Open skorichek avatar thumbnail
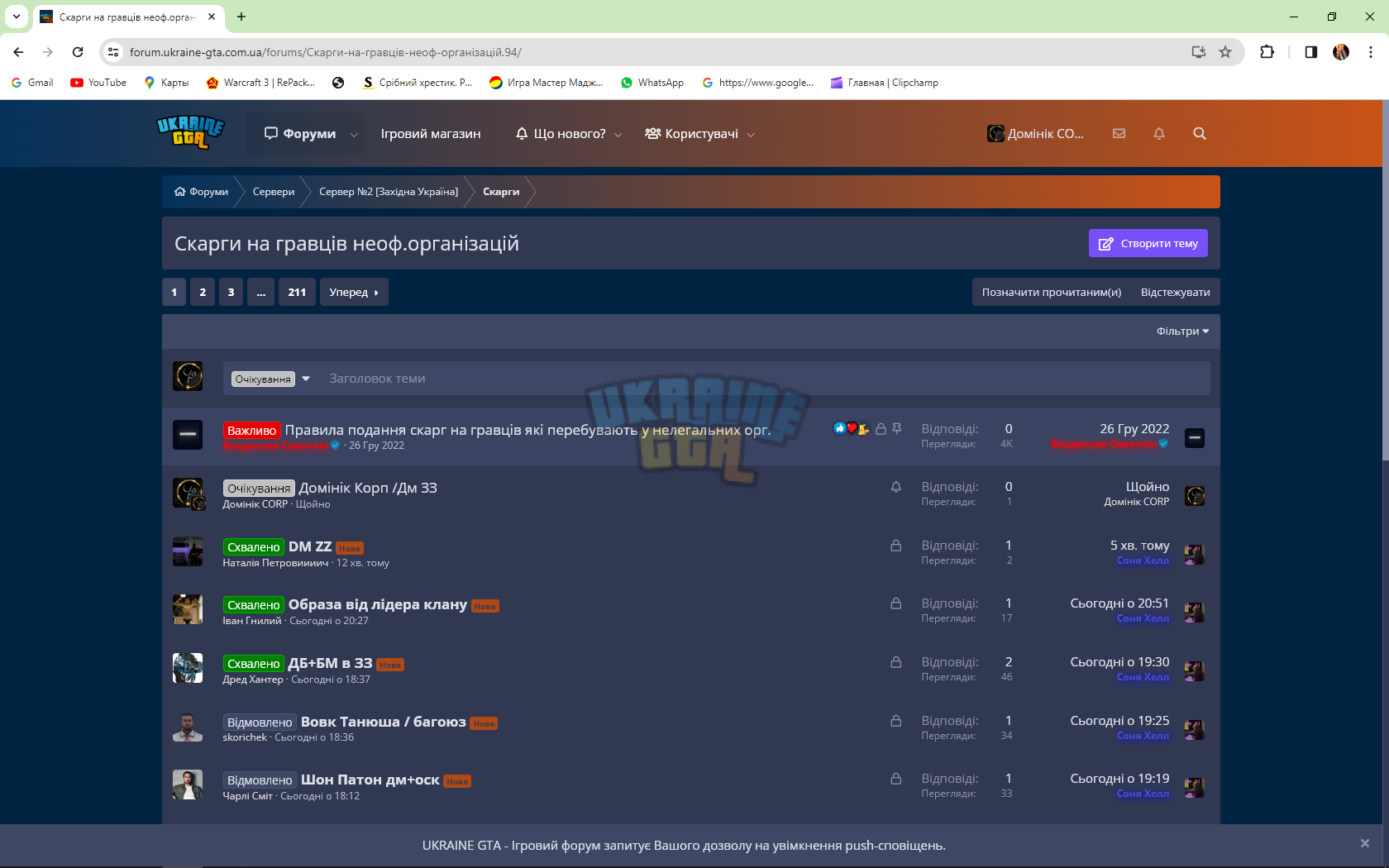The image size is (1389, 868). point(188,727)
